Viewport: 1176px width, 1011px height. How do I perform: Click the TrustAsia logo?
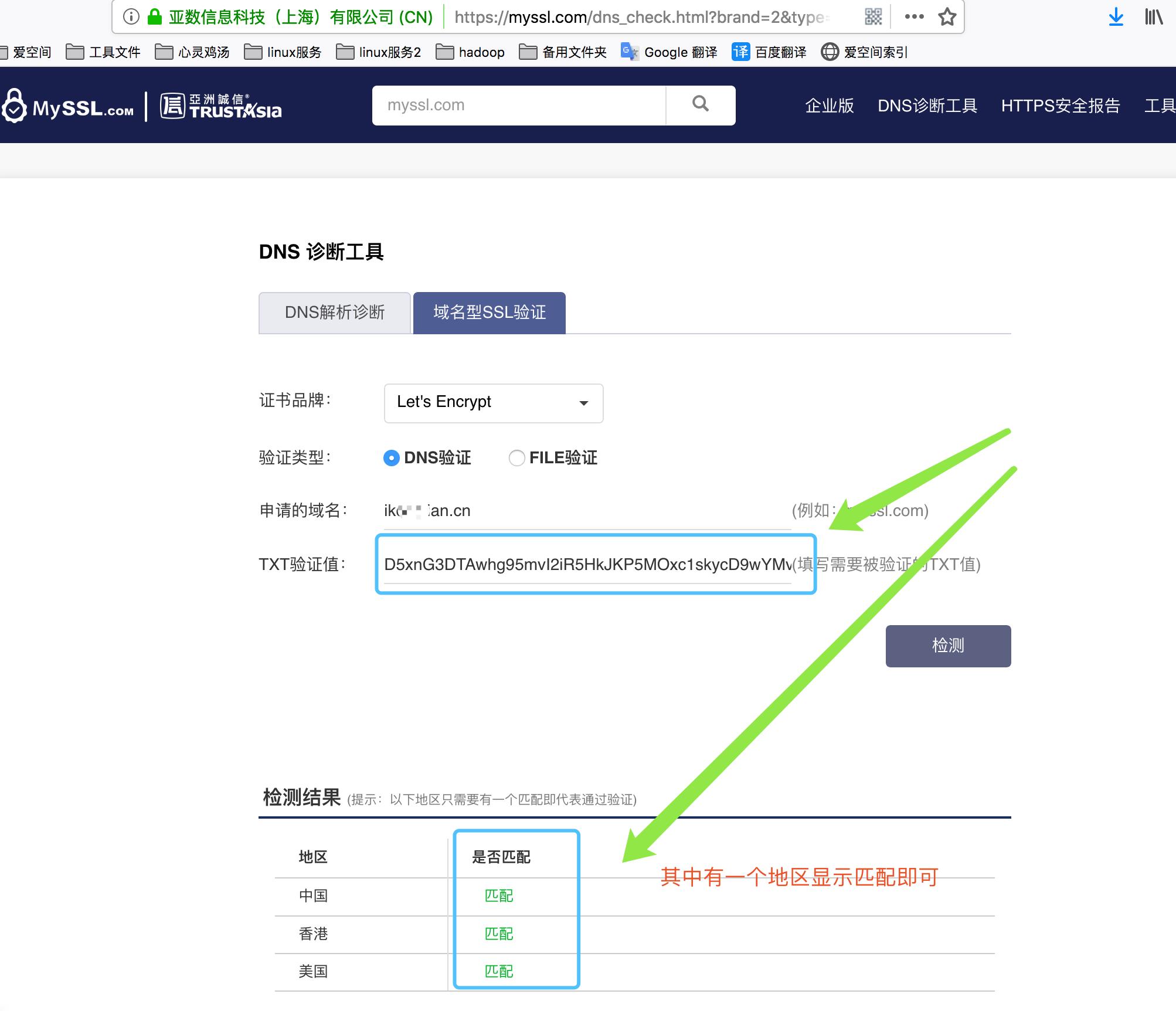(x=221, y=106)
